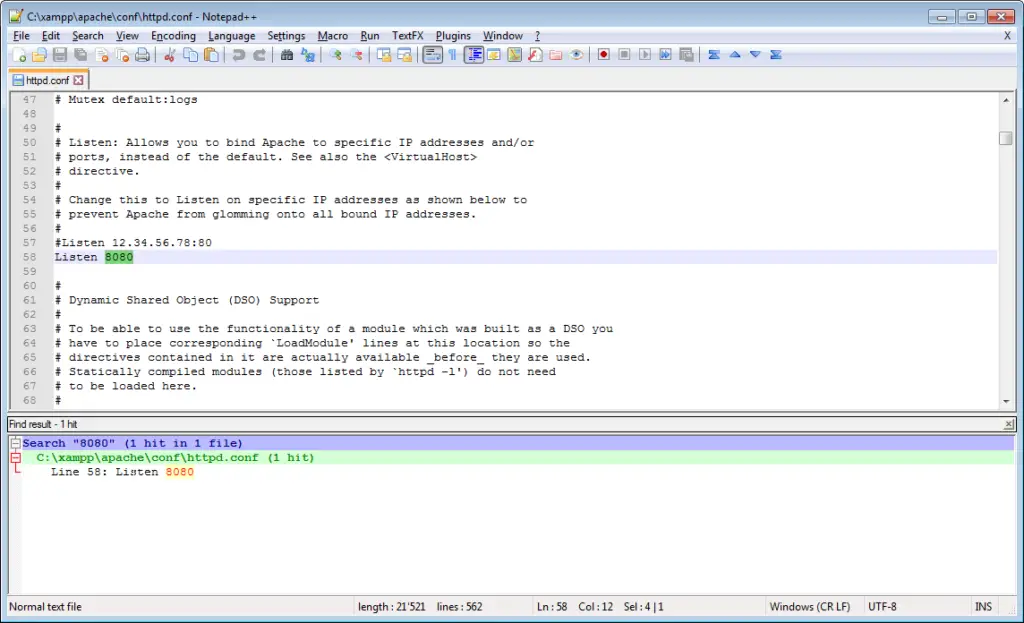Collapse the httpd.conf hit node
This screenshot has width=1024, height=623.
click(16, 458)
